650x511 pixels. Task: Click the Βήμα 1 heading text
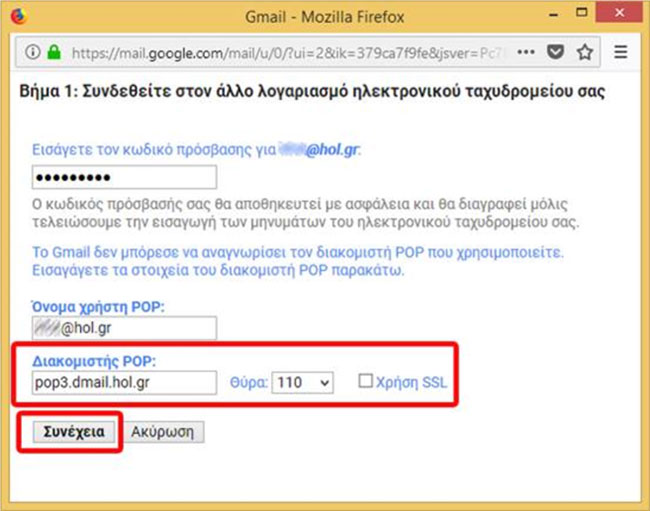click(312, 91)
